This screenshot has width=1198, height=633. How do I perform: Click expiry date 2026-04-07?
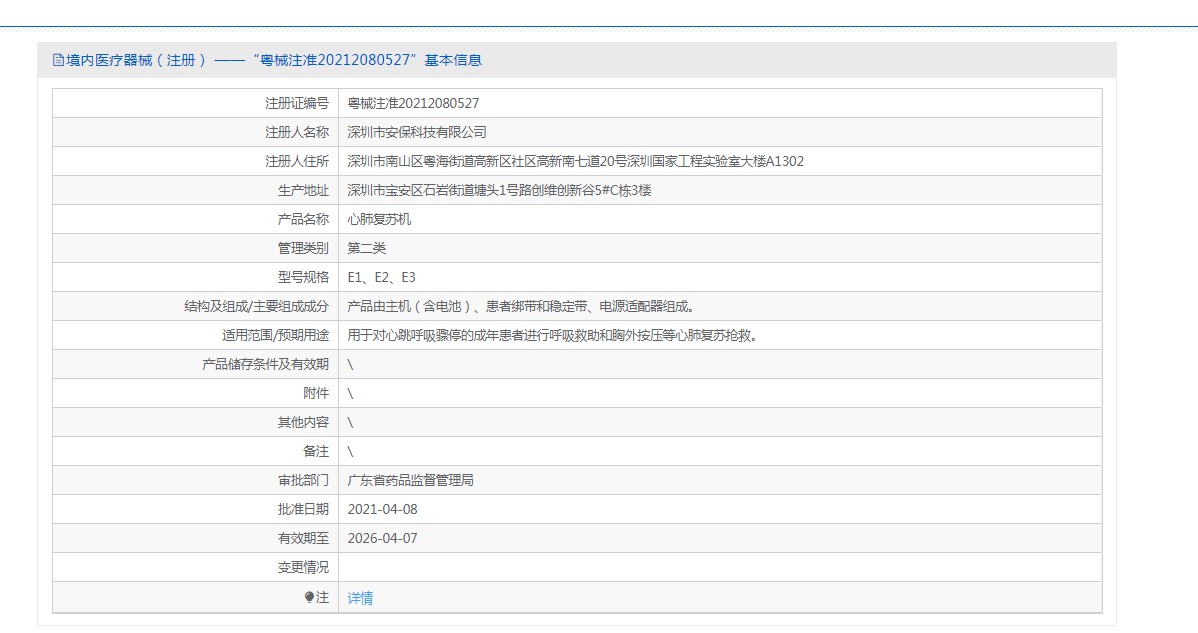[x=382, y=538]
